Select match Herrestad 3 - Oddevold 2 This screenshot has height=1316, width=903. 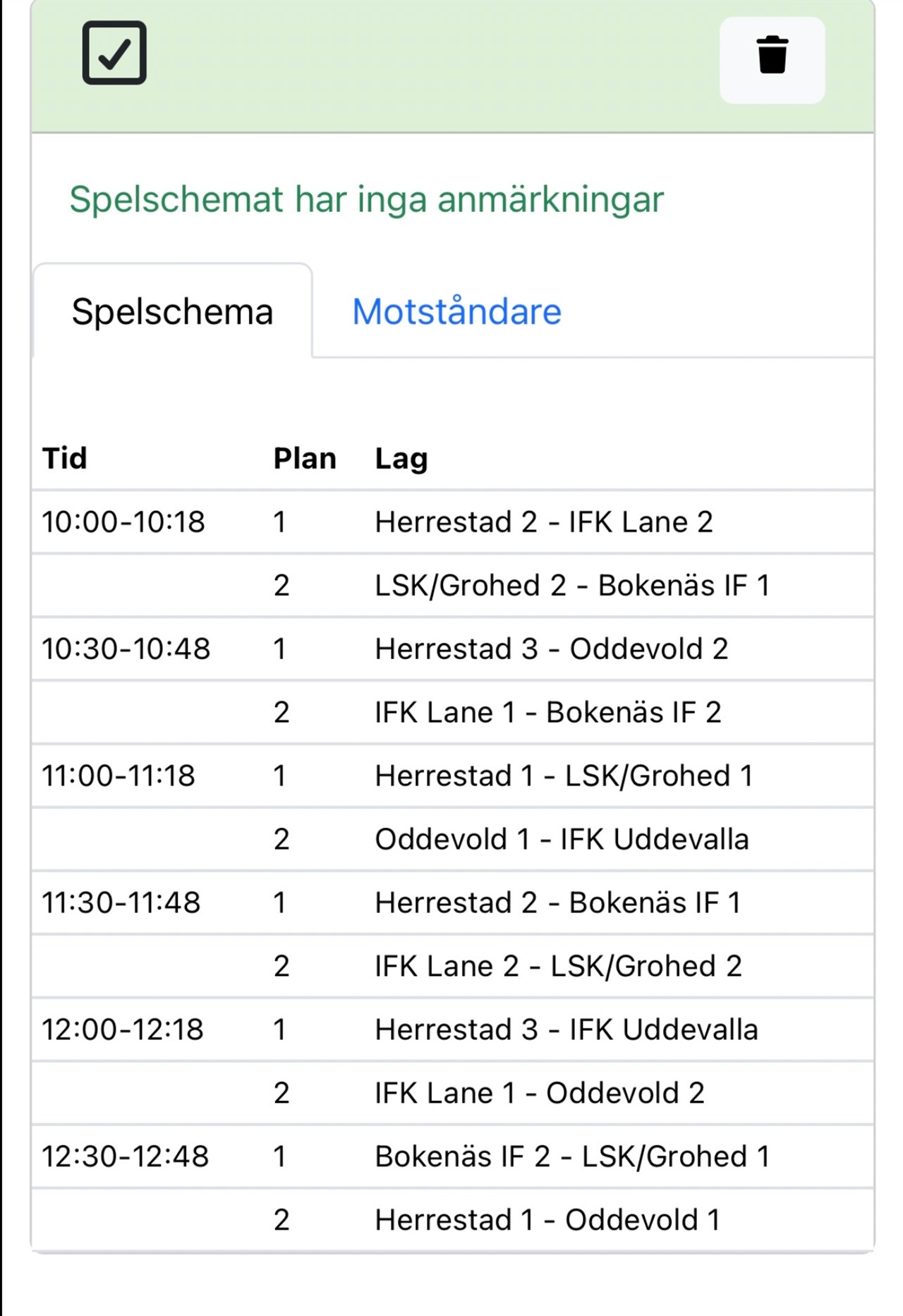[552, 648]
